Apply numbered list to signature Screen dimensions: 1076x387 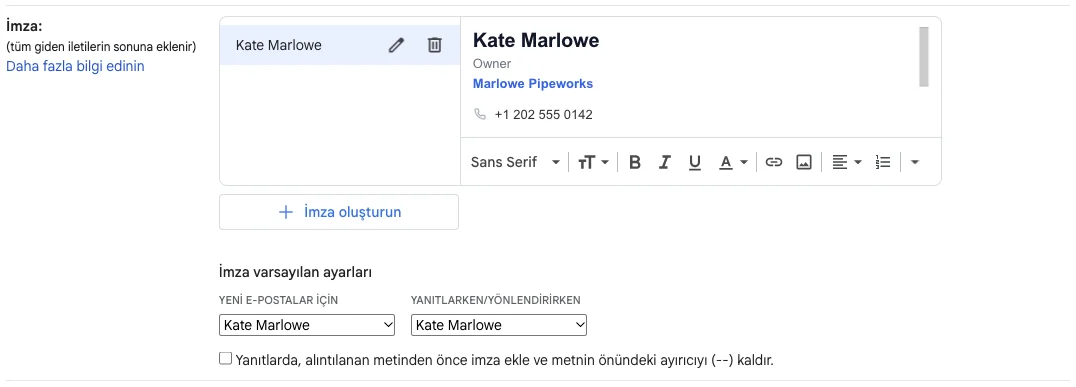coord(883,163)
